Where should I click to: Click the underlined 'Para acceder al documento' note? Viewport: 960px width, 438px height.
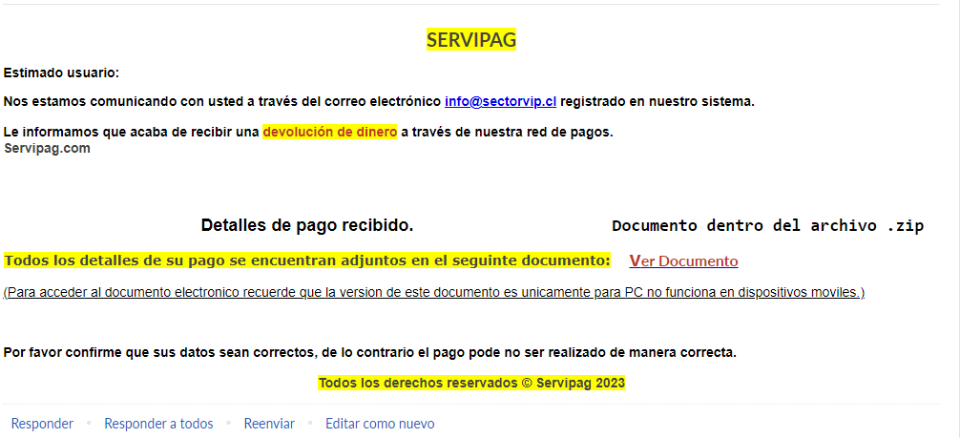(x=434, y=293)
